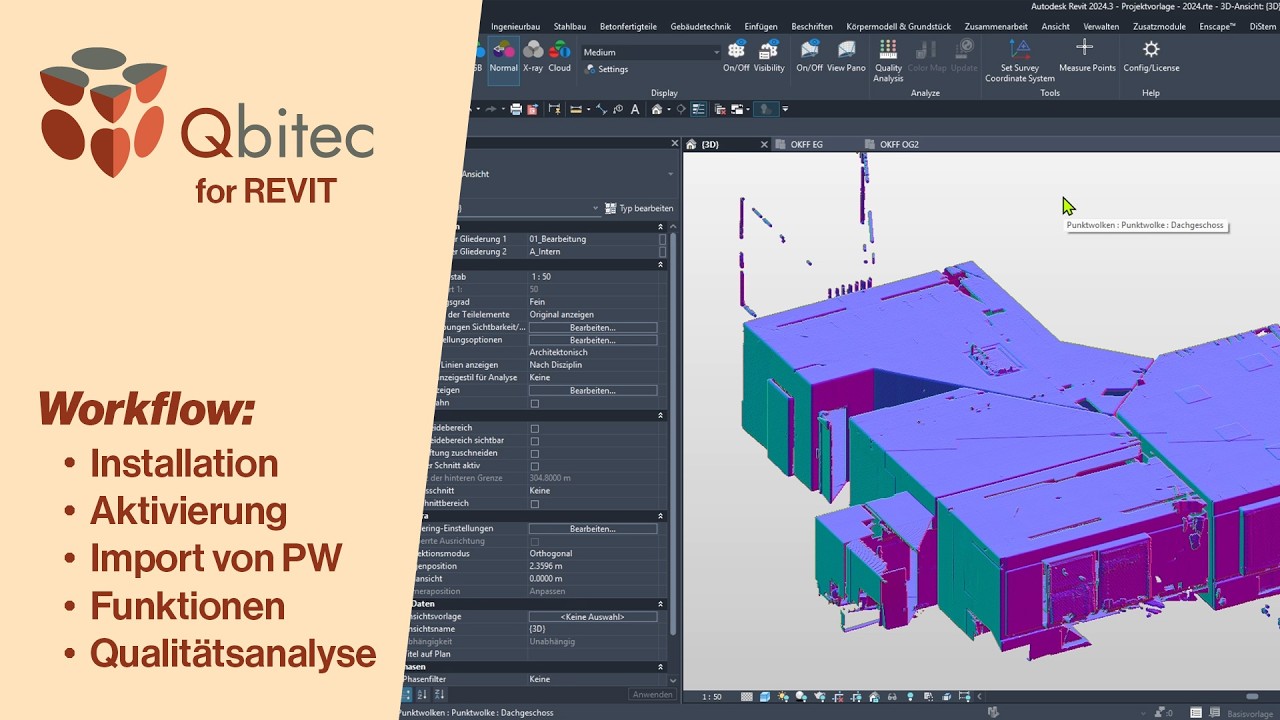
Task: Collapse the section above Rendering-Einstellungen
Action: [660, 516]
